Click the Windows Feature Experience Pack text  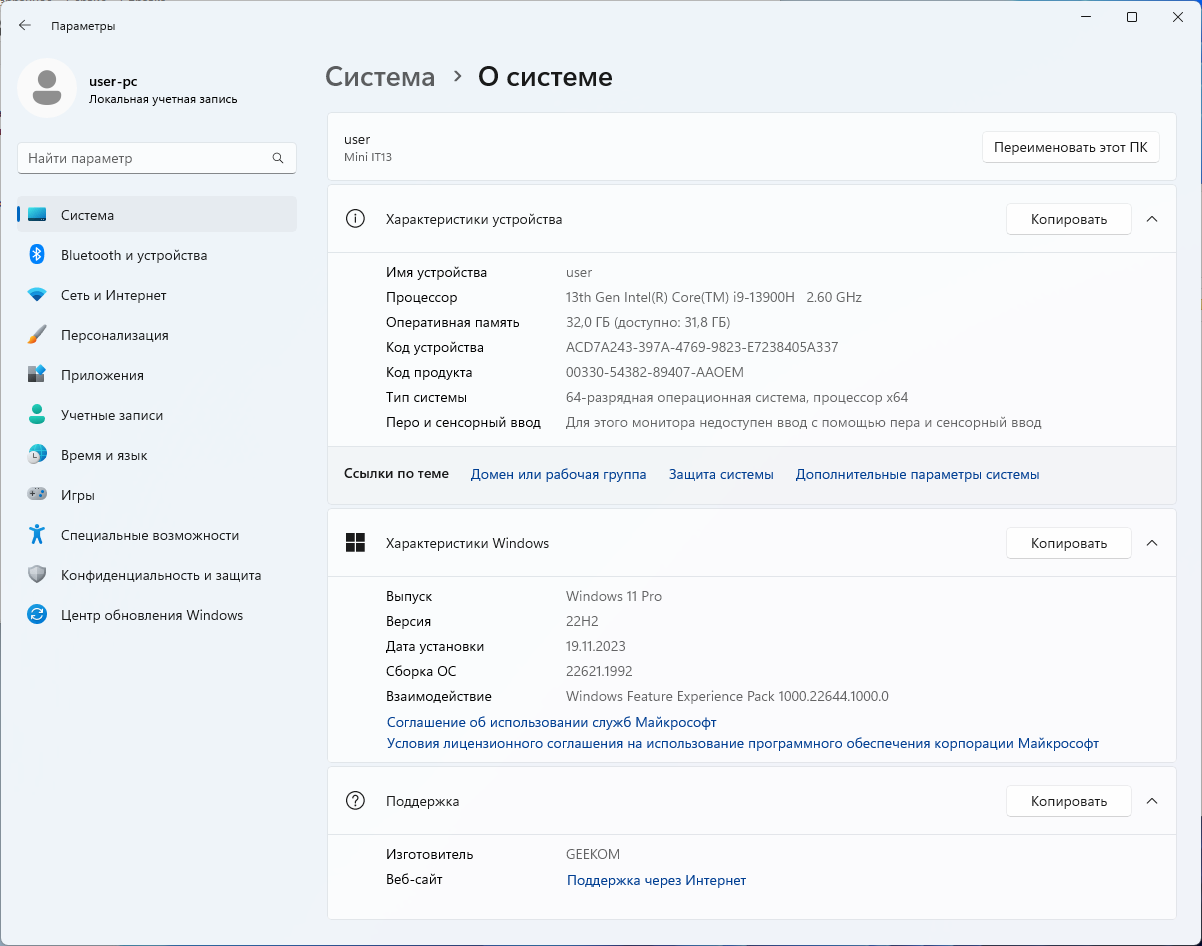pyautogui.click(x=727, y=696)
